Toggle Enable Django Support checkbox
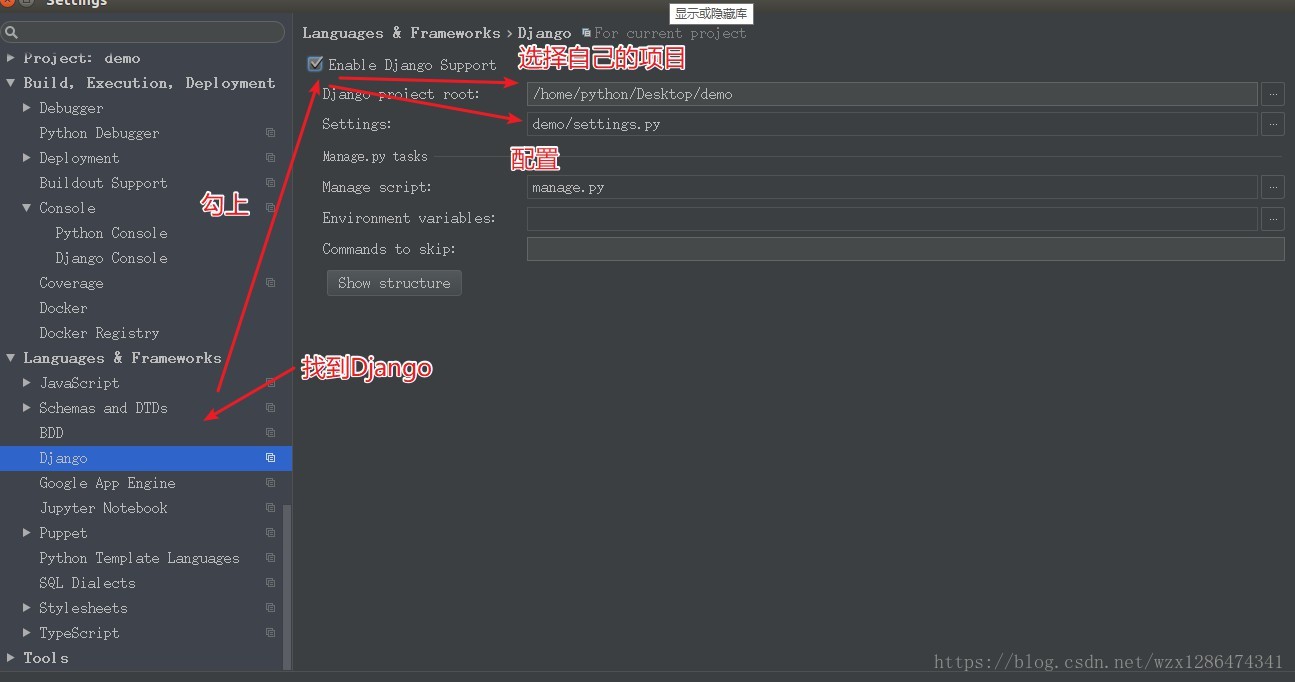This screenshot has width=1295, height=682. coord(315,64)
